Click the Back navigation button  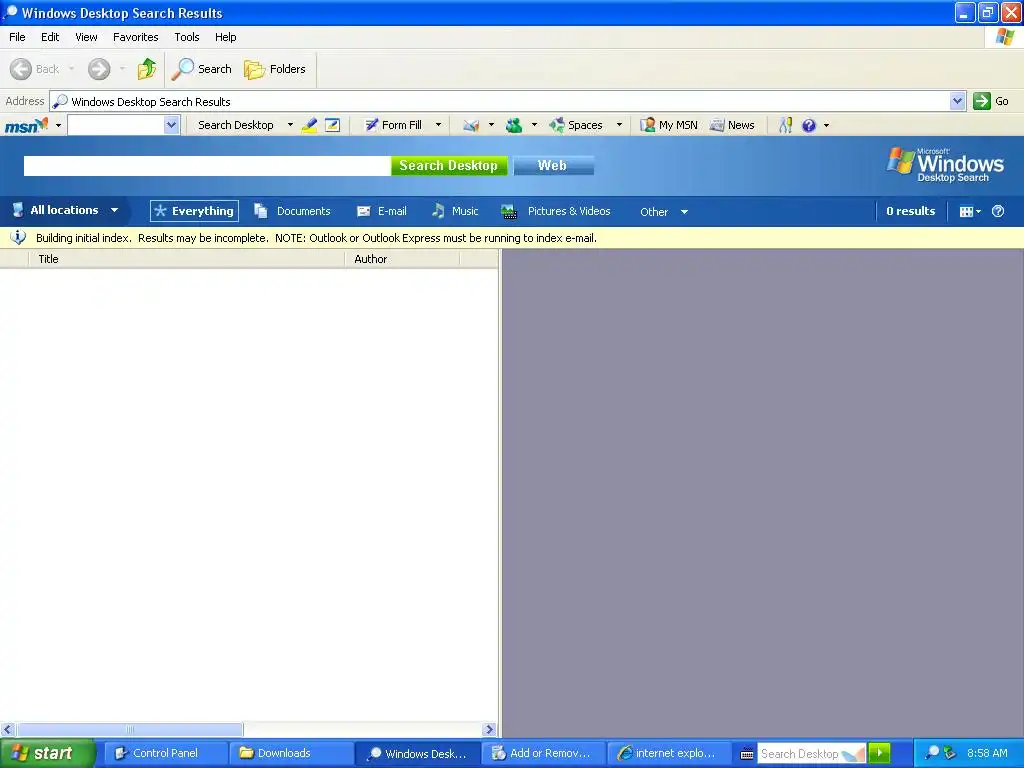coord(34,69)
